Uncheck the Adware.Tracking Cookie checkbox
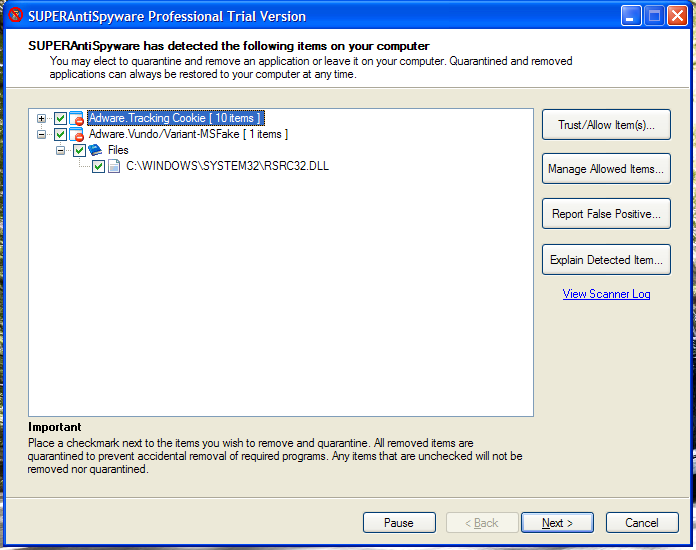Screen dimensions: 696x550 (60, 119)
